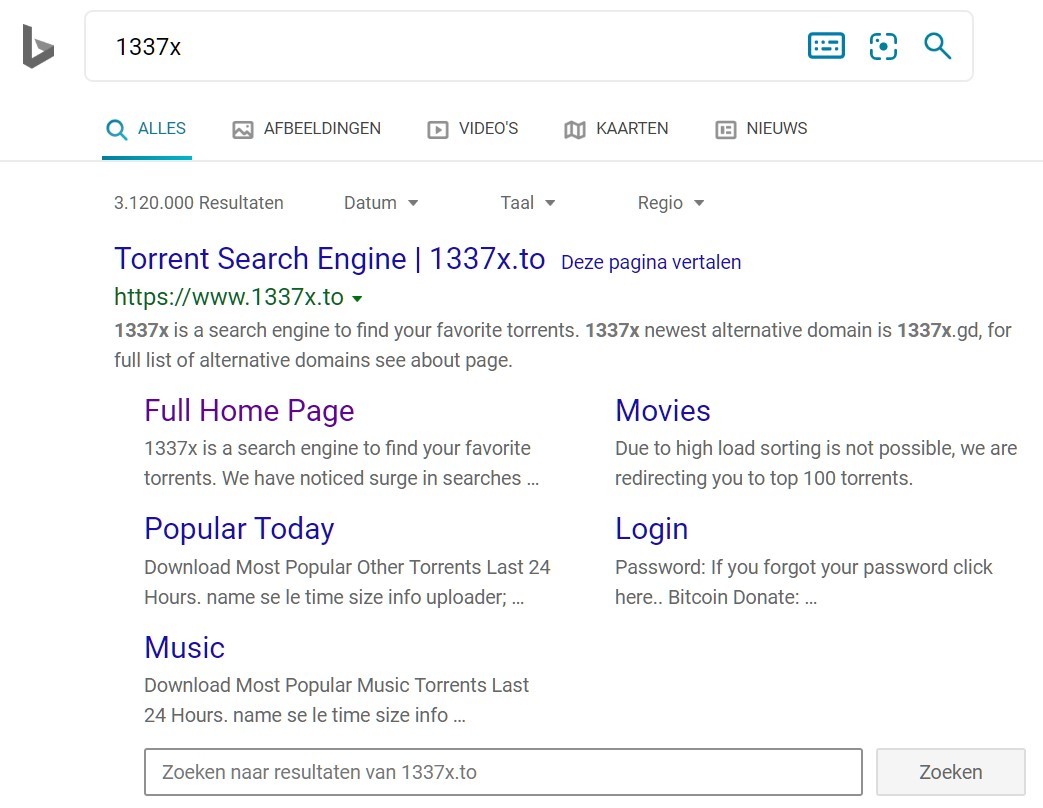The width and height of the screenshot is (1043, 808).
Task: Expand the Datum filter dropdown
Action: point(381,203)
